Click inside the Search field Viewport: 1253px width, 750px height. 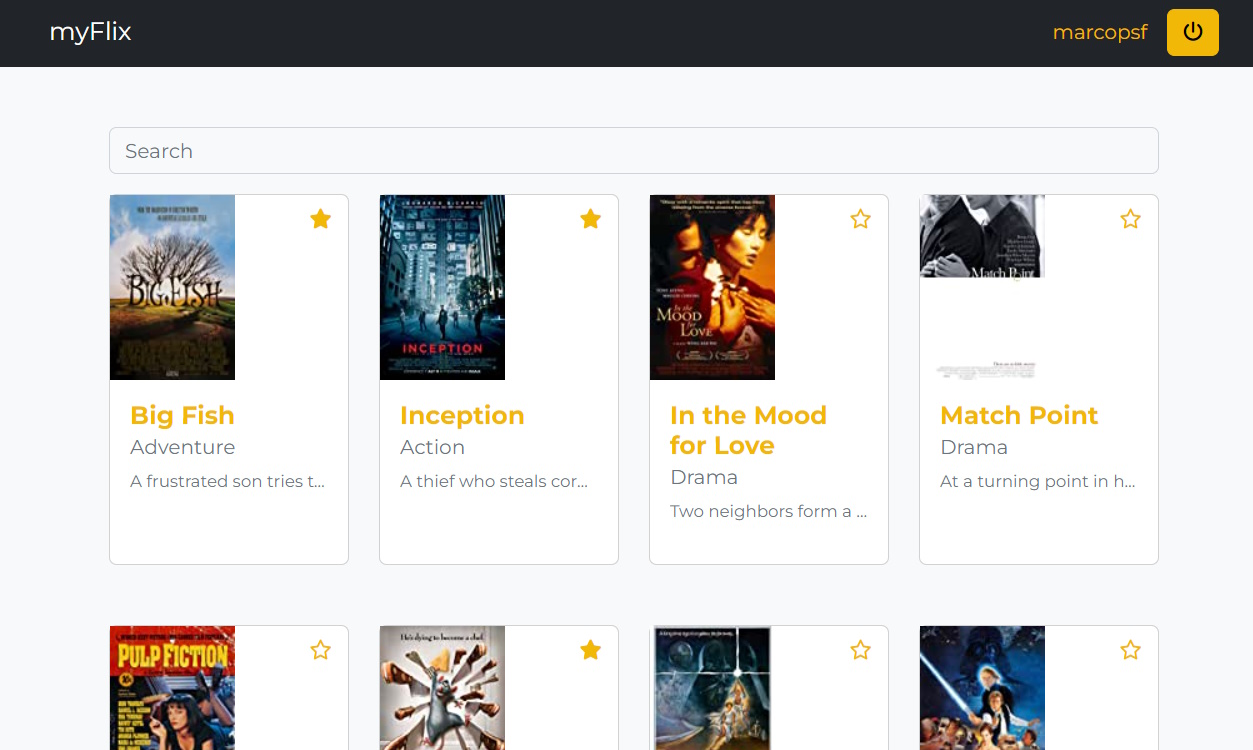(633, 150)
